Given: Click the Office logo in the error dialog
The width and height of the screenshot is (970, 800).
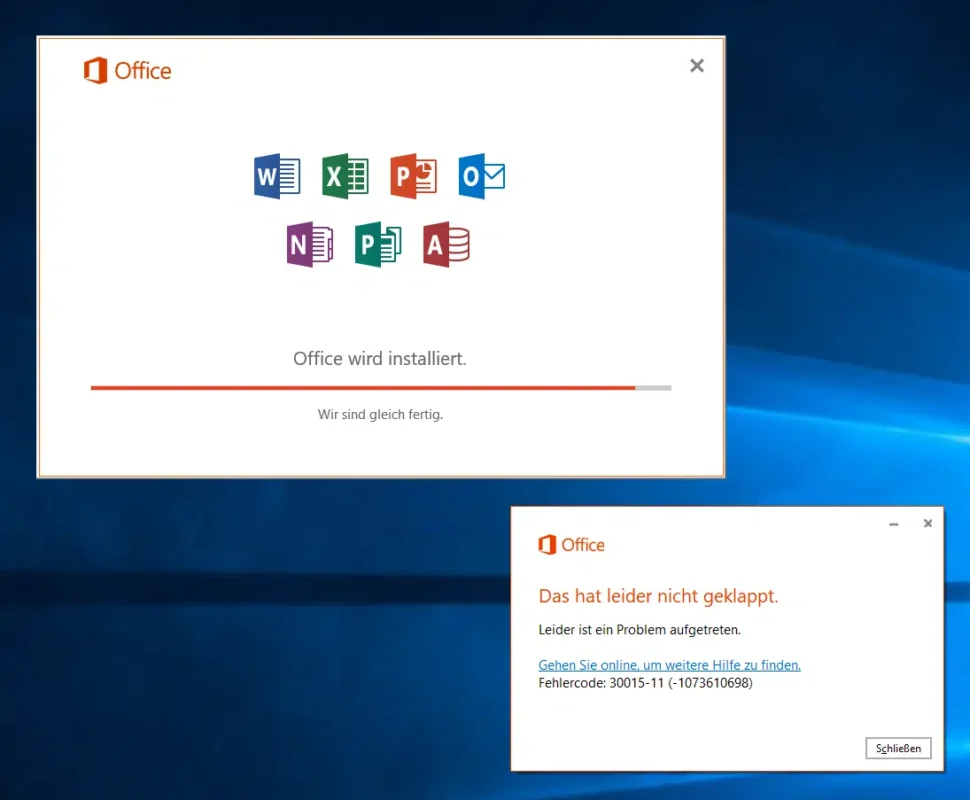Looking at the screenshot, I should [x=571, y=545].
